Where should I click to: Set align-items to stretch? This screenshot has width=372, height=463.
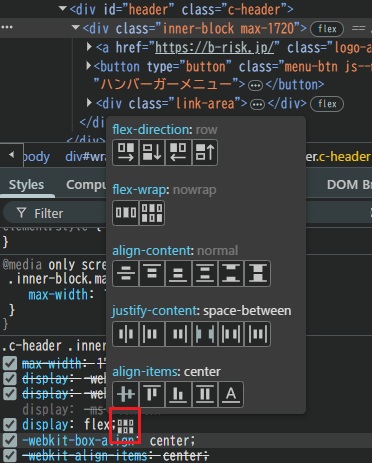(205, 395)
